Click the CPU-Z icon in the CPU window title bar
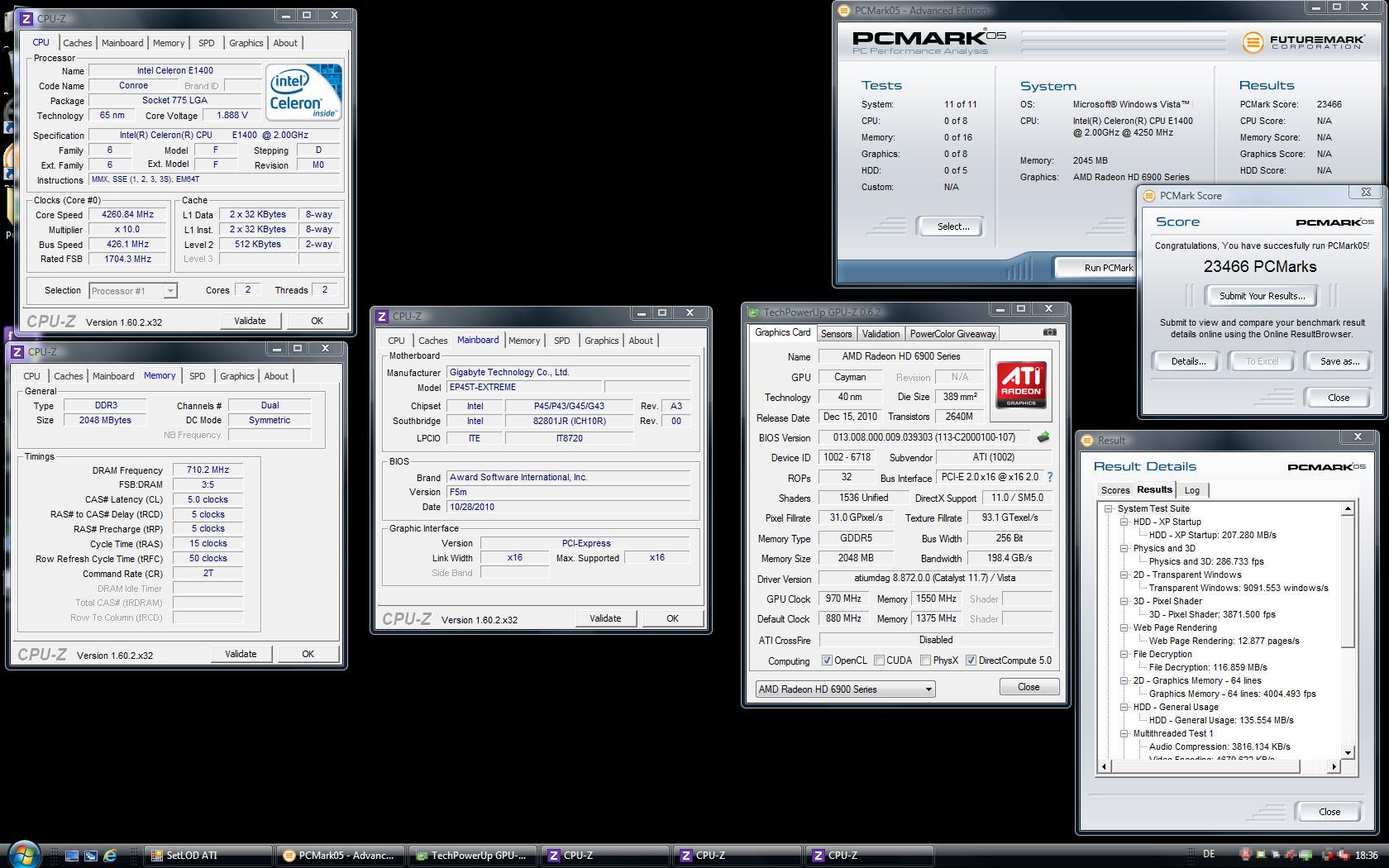 26,17
